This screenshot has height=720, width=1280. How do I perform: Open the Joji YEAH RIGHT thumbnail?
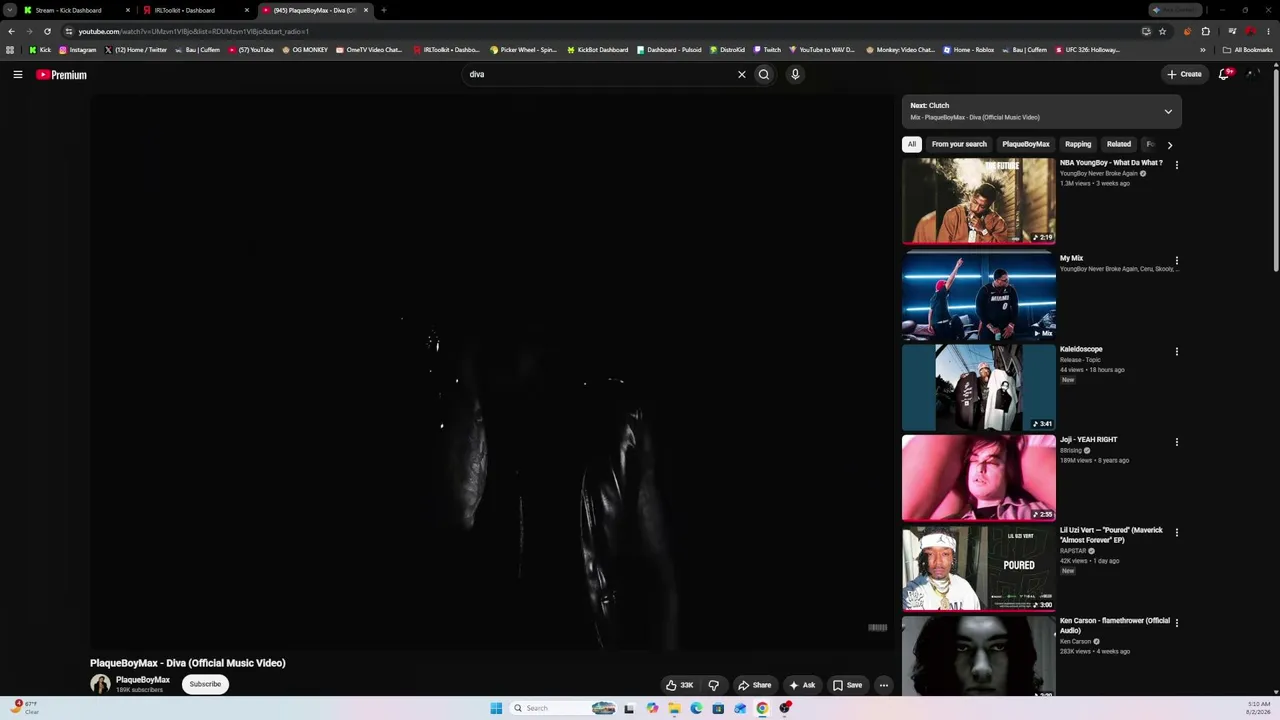click(x=979, y=477)
